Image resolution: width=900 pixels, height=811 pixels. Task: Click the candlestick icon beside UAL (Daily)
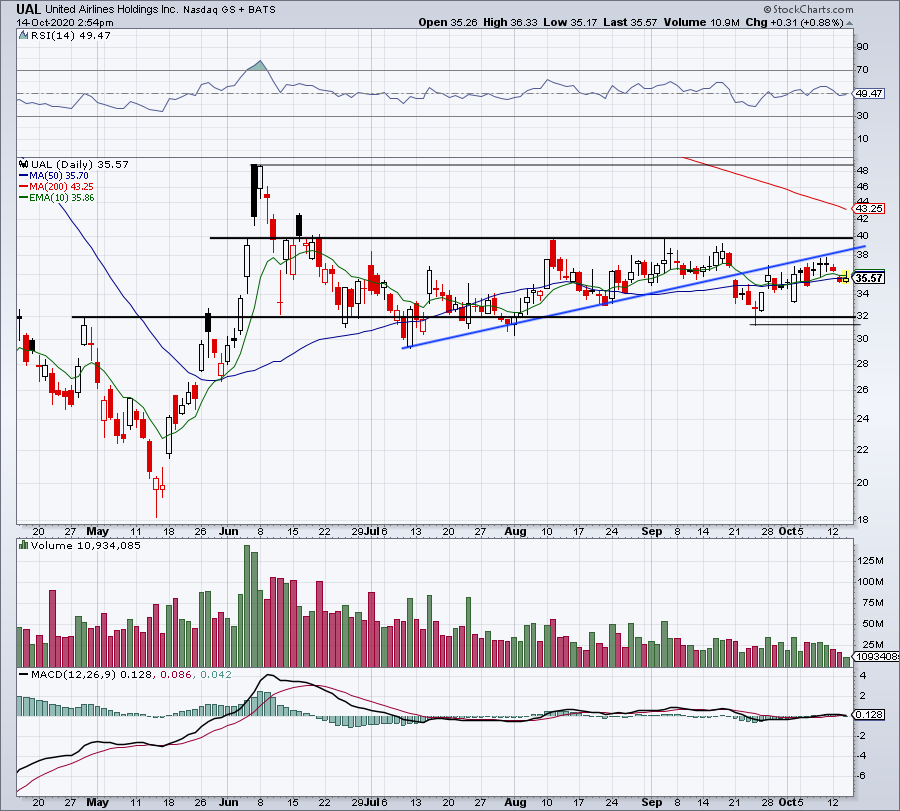click(24, 164)
